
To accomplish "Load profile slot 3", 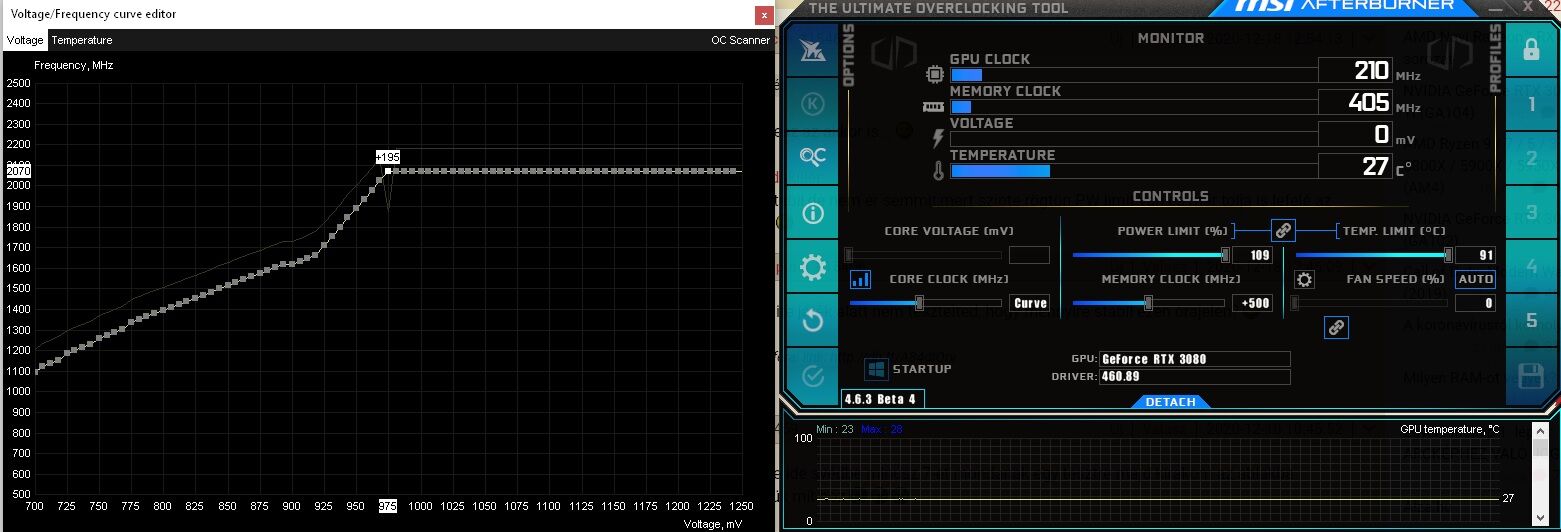I will [x=1531, y=213].
